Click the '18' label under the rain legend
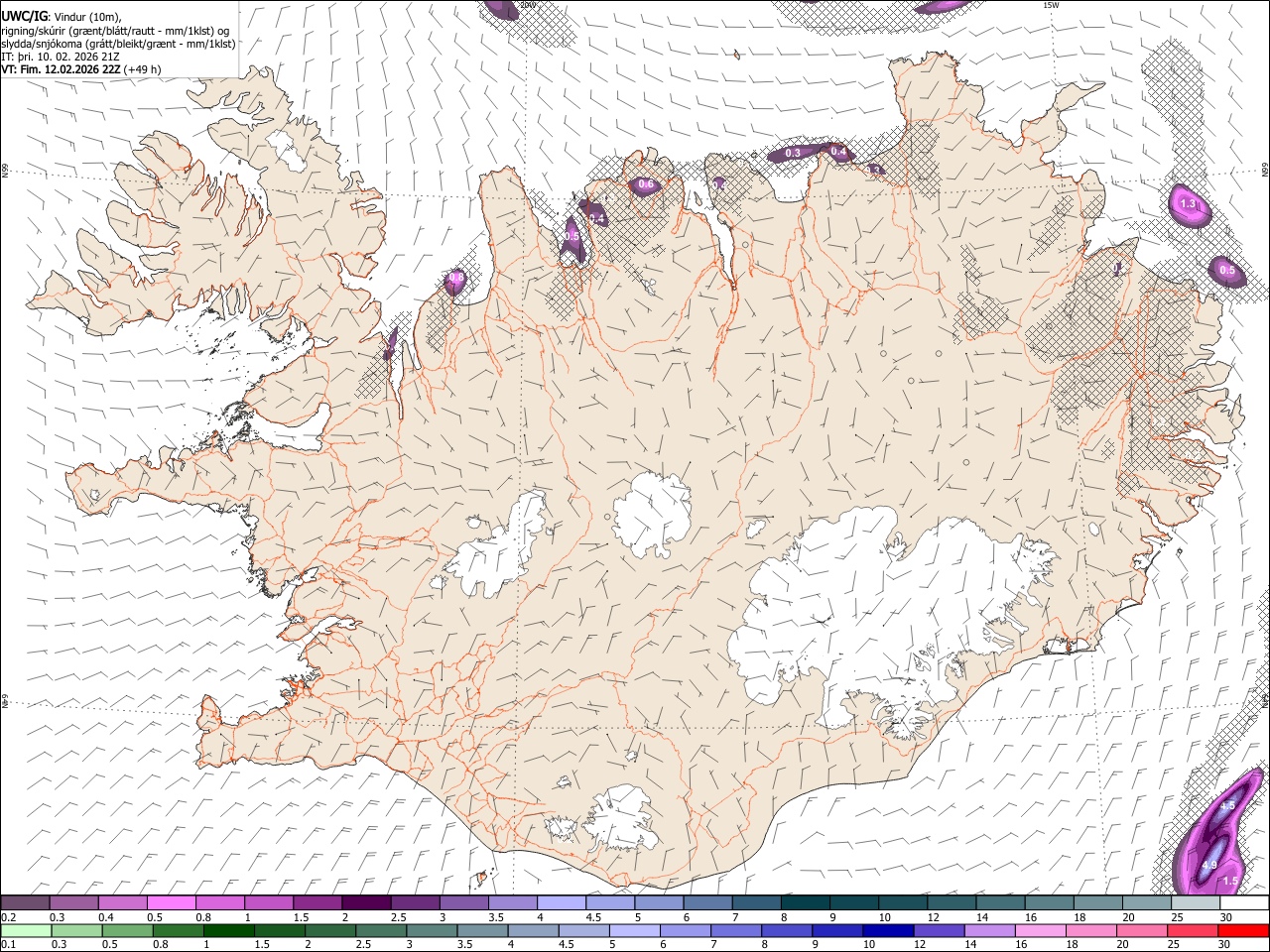This screenshot has height=952, width=1270. (1073, 945)
